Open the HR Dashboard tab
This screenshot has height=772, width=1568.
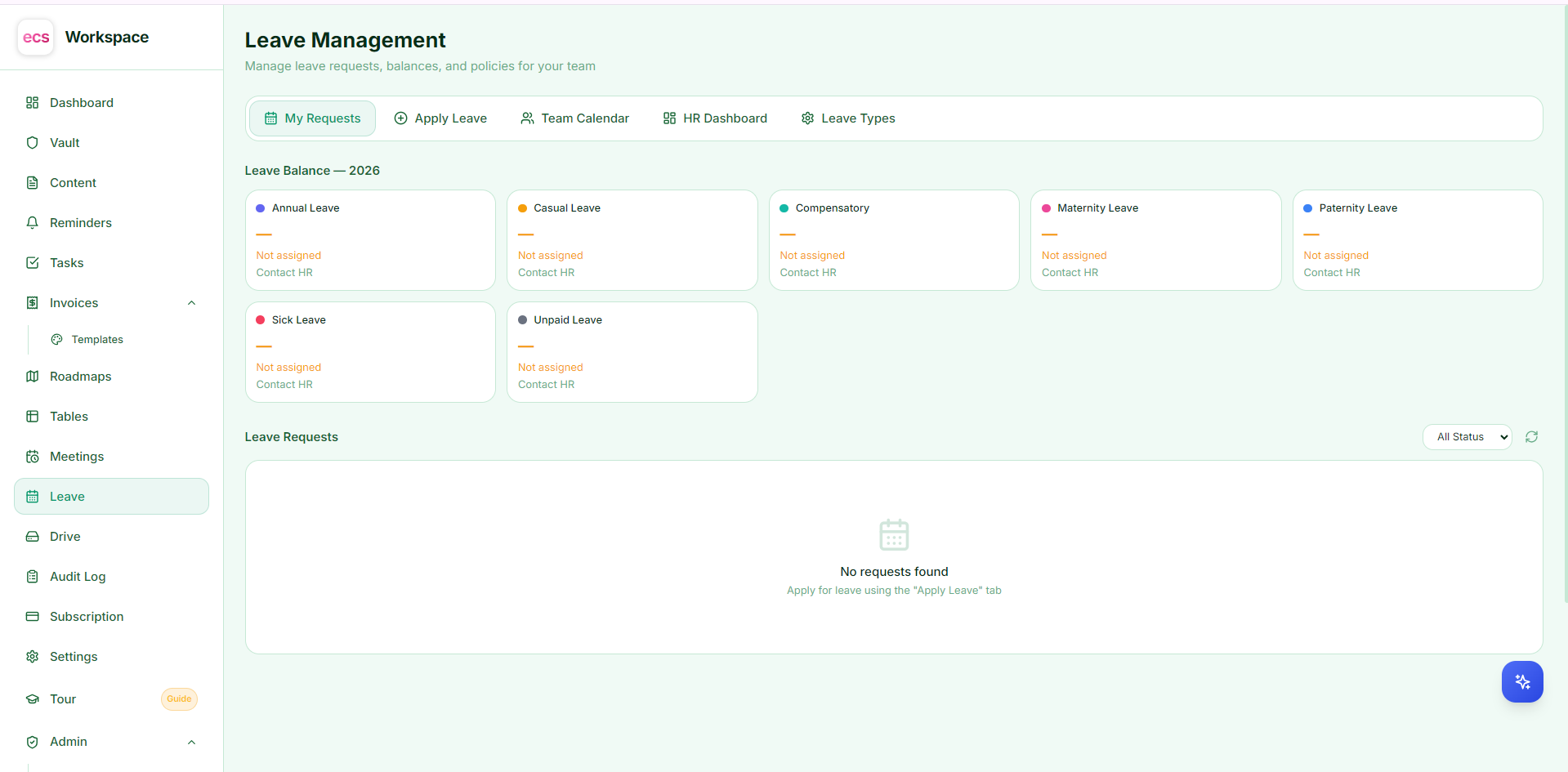pyautogui.click(x=715, y=118)
